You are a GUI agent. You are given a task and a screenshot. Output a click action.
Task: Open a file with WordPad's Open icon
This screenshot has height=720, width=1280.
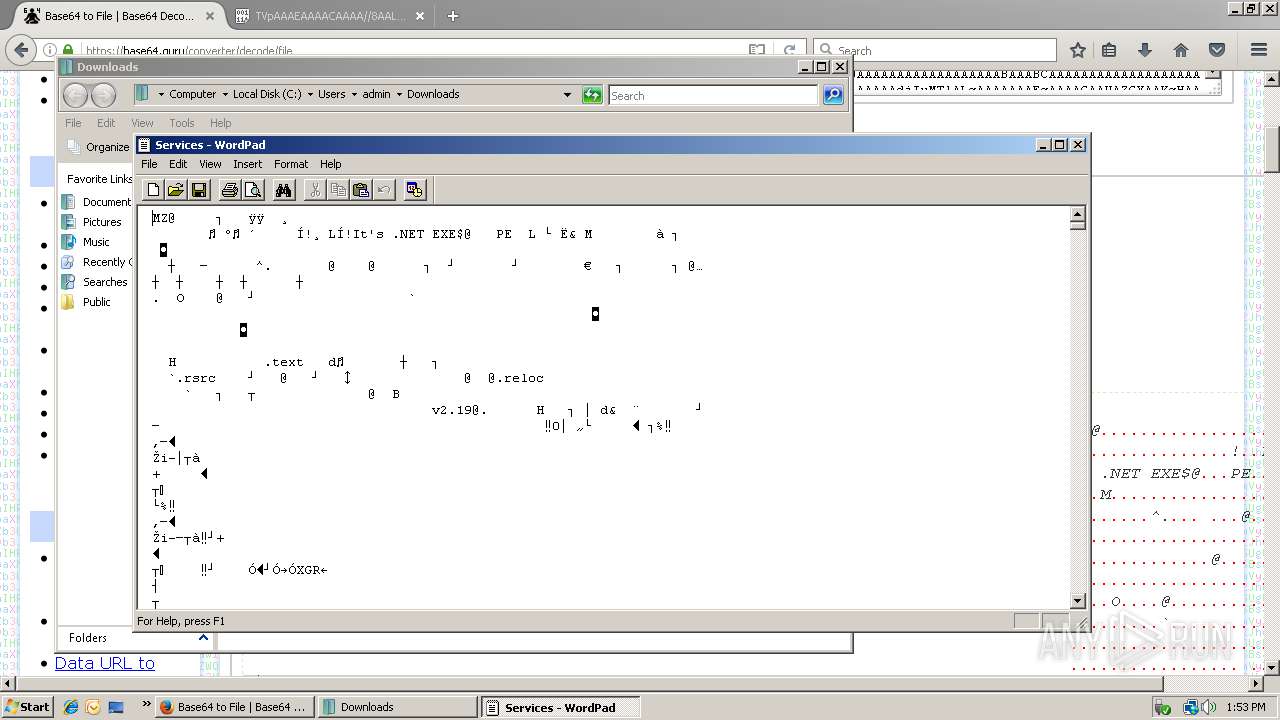point(175,189)
